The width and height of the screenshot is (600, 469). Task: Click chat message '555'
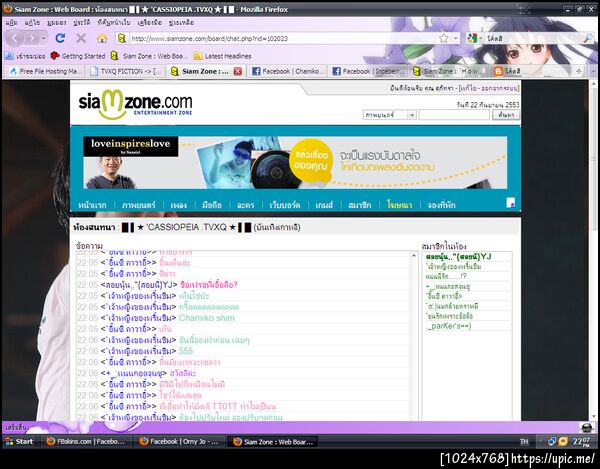click(x=186, y=351)
